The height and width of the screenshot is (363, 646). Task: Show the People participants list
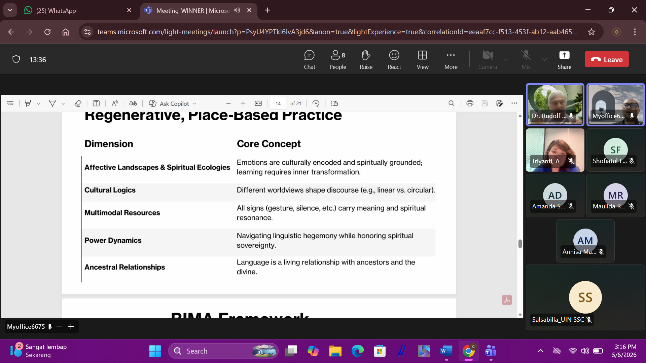(x=337, y=59)
